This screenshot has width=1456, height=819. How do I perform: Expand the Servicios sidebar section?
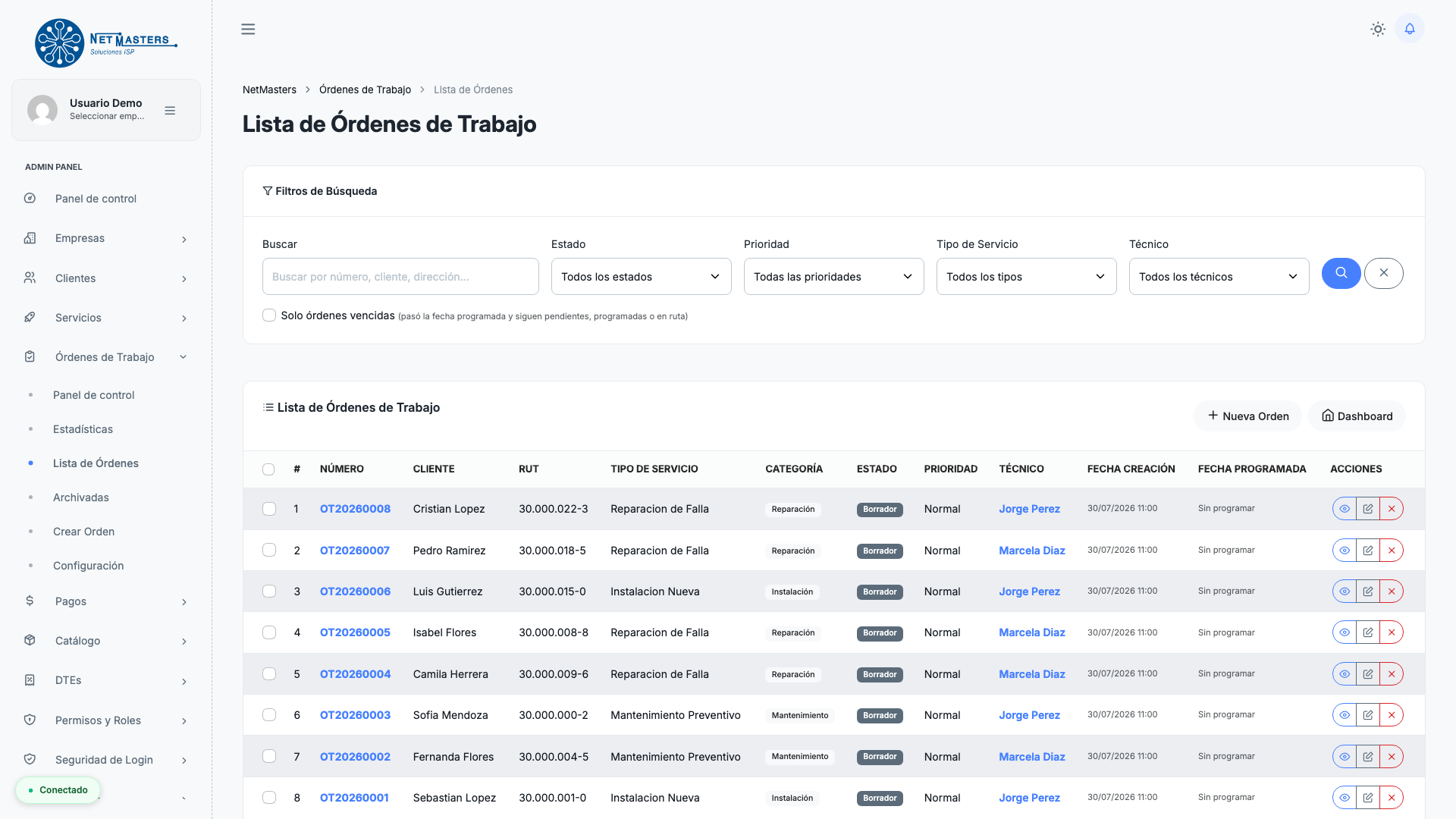point(106,318)
